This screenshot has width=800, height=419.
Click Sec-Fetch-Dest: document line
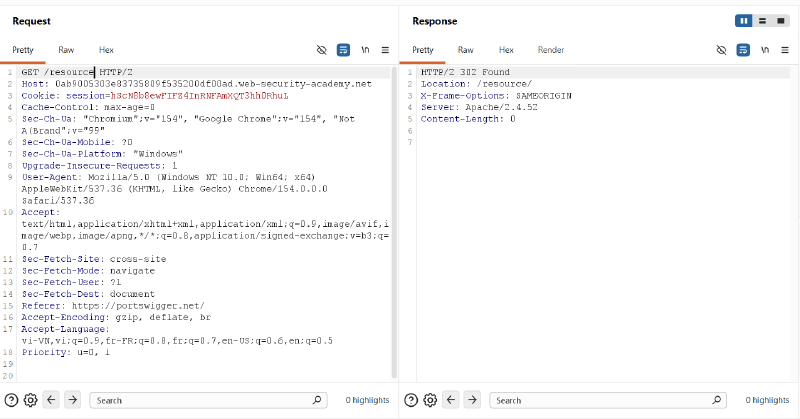[88, 294]
